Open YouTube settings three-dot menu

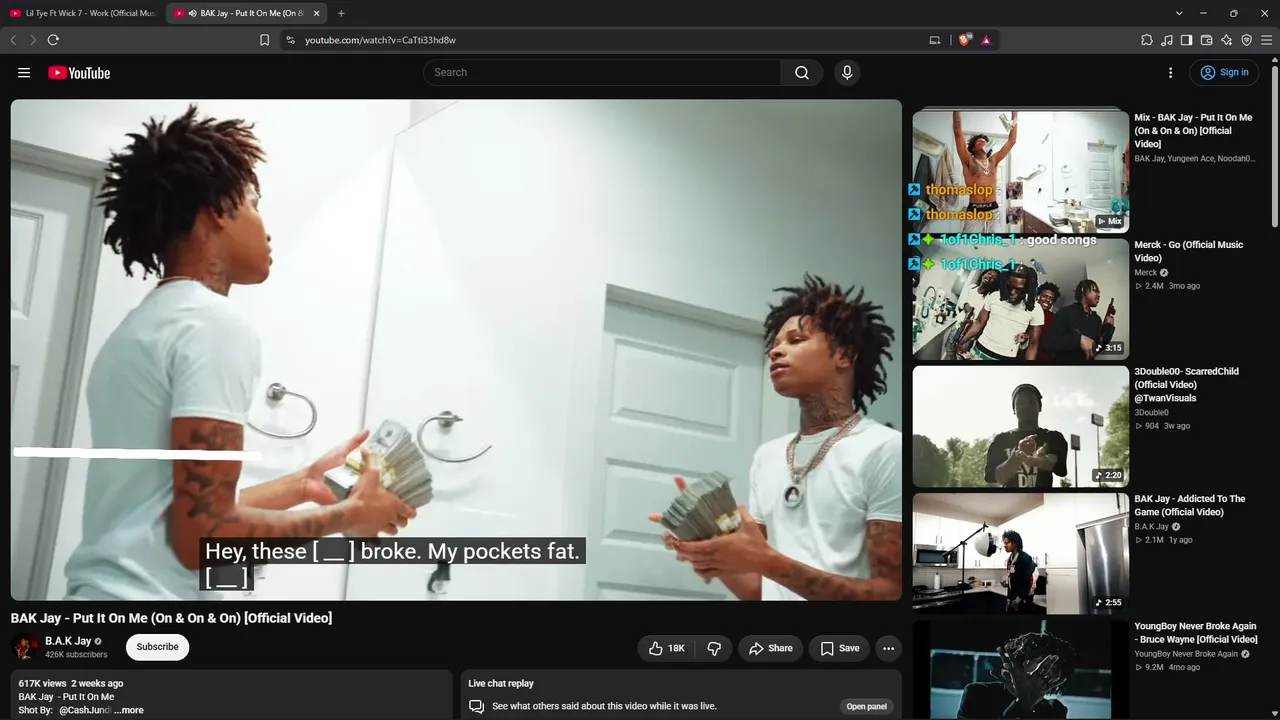1170,72
